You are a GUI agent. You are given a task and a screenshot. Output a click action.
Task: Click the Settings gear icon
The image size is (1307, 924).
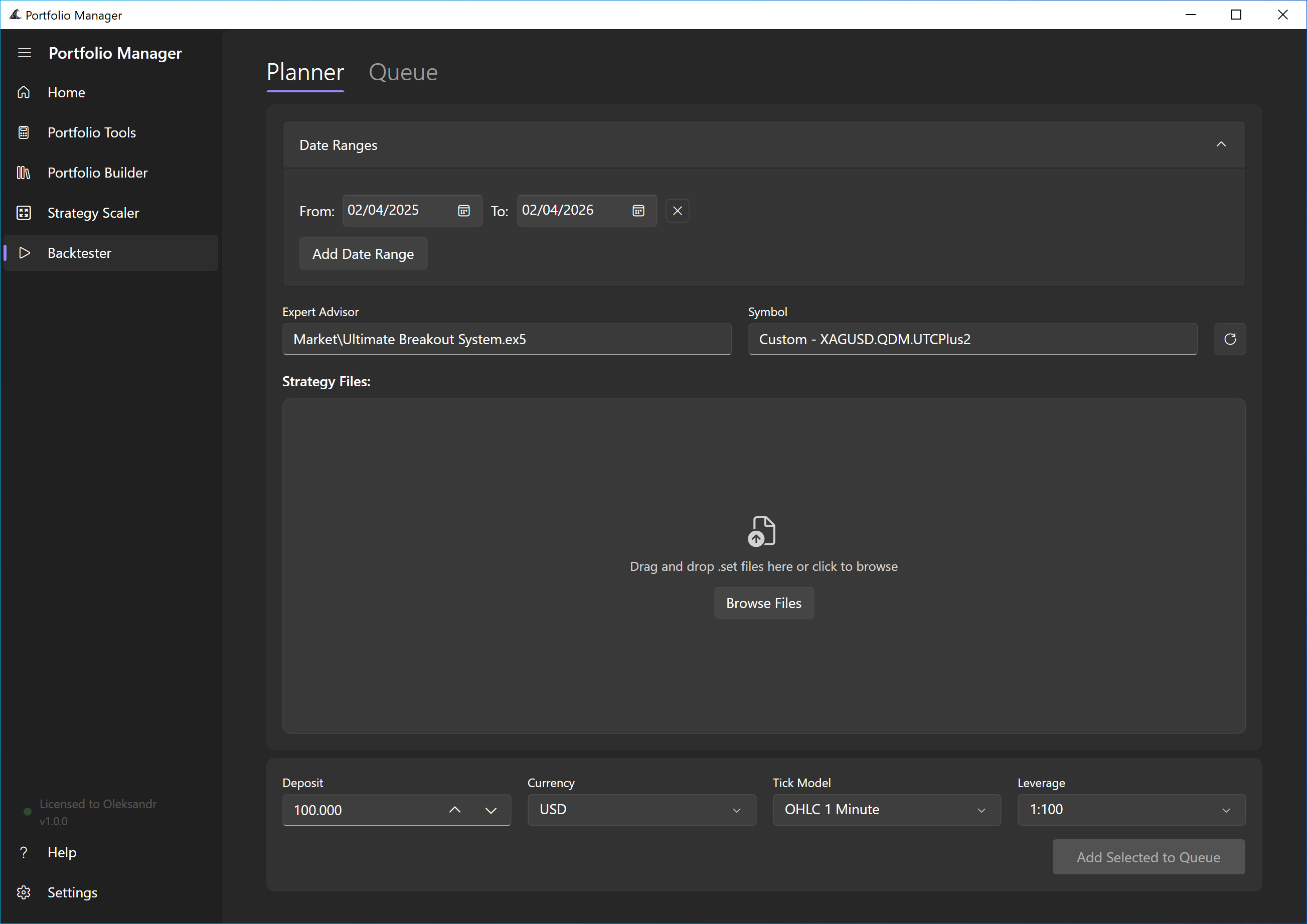[24, 892]
